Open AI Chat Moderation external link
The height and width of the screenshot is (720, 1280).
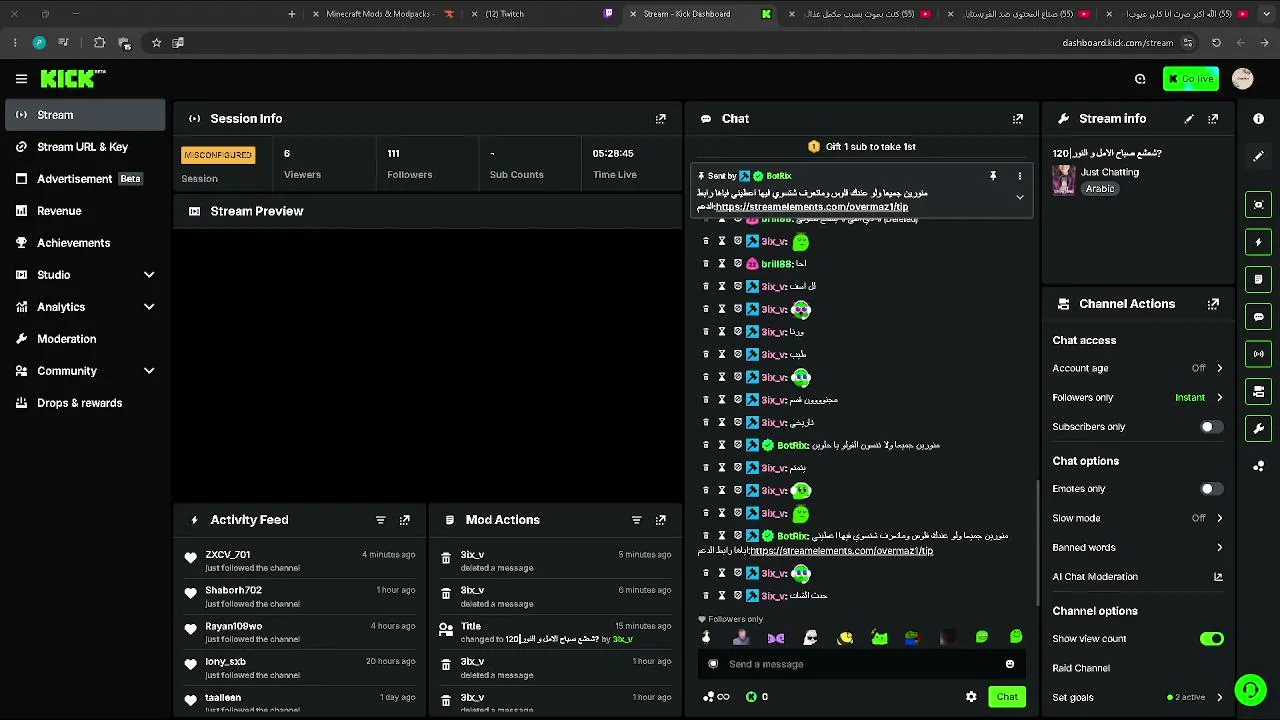[1218, 577]
